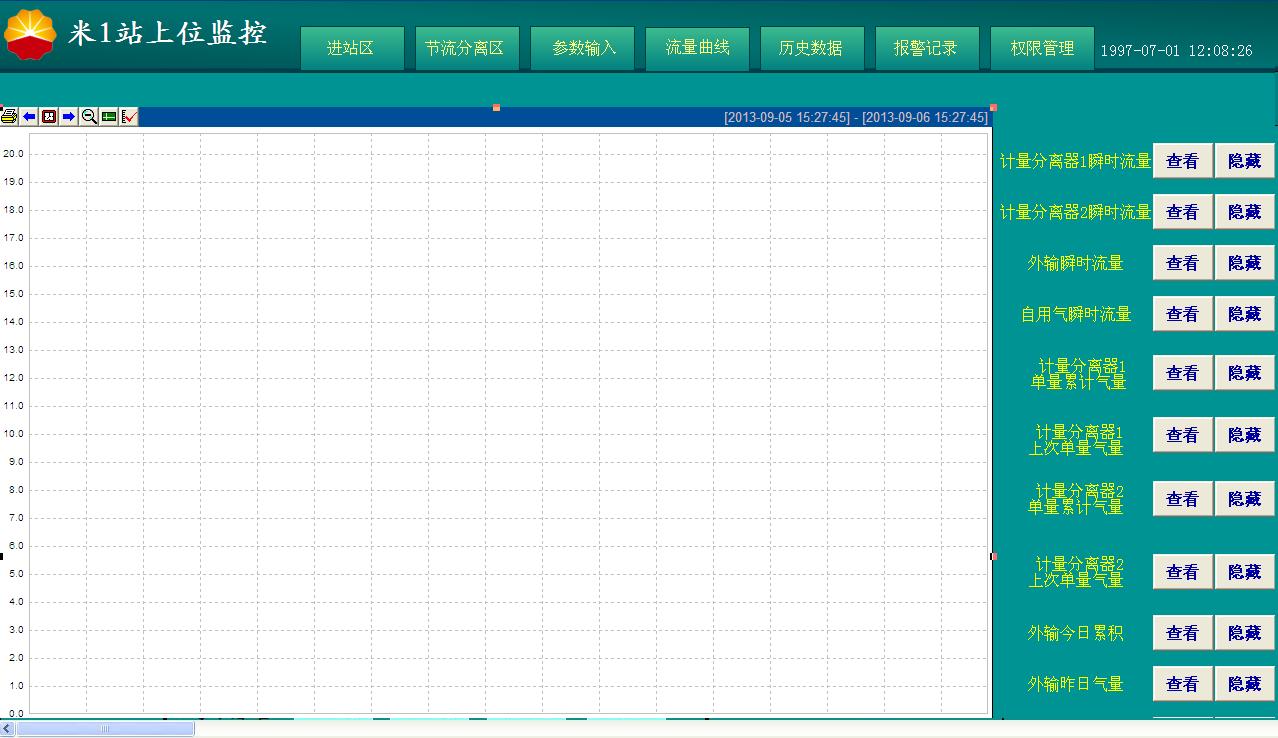Click the red fit-all icon in chart toolbar
This screenshot has height=738, width=1278.
pyautogui.click(x=49, y=117)
